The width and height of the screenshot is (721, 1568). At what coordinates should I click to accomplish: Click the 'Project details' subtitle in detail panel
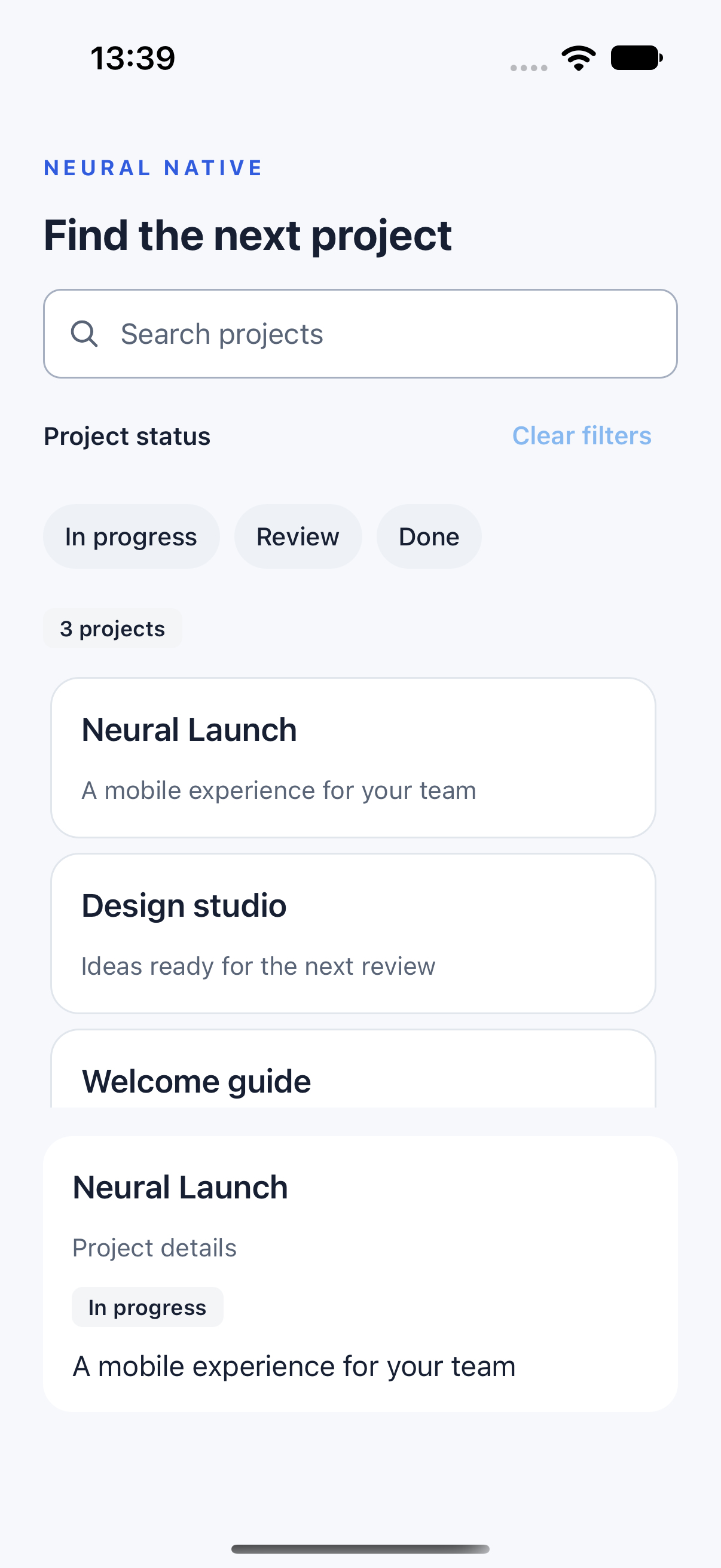[x=155, y=1248]
